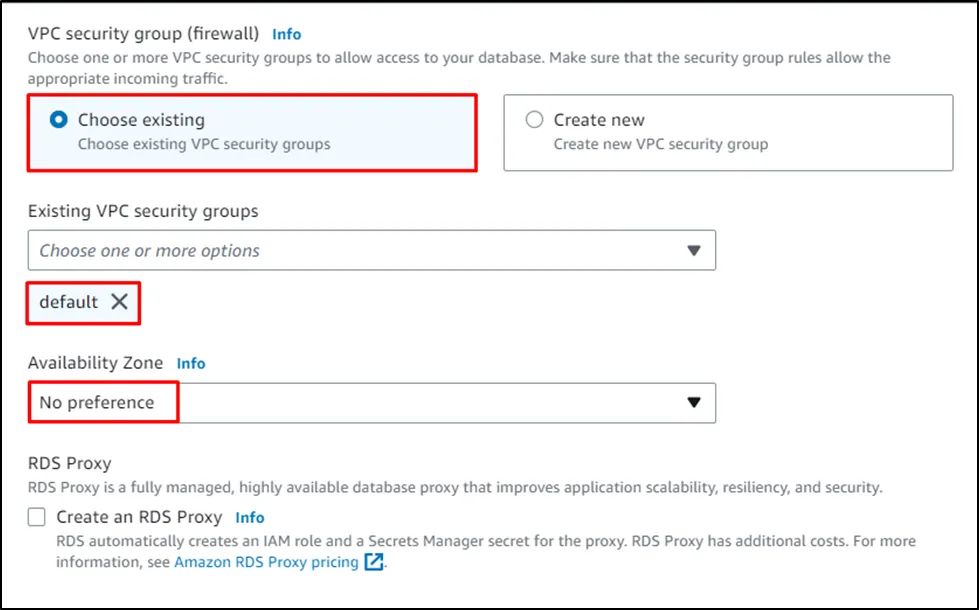The height and width of the screenshot is (610, 979).
Task: Open the Amazon RDS Proxy pricing link
Action: tap(266, 562)
